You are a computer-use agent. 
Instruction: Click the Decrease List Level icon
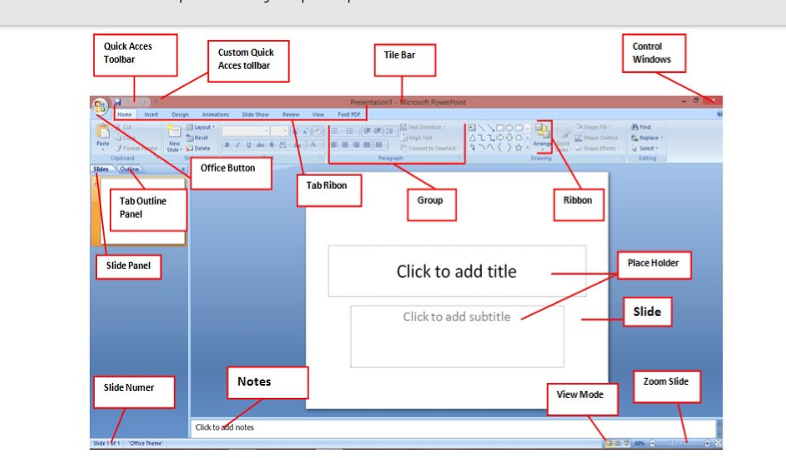[x=367, y=131]
